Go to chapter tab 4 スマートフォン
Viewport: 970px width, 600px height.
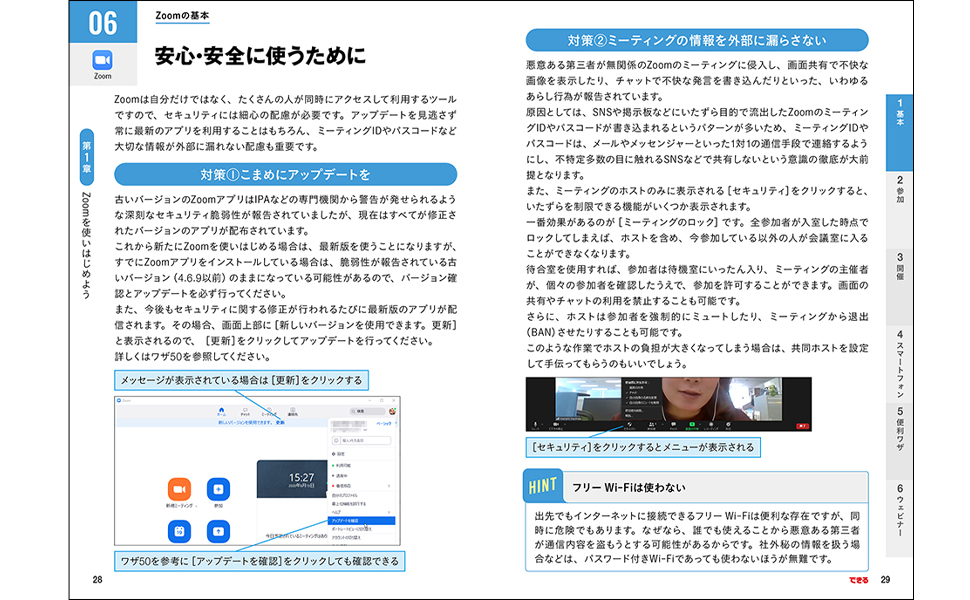coord(899,364)
